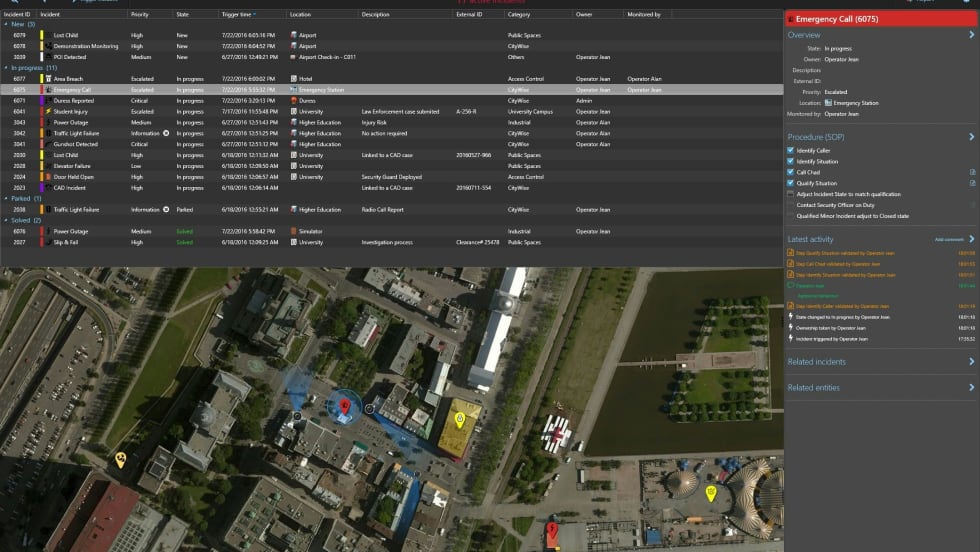Expand the Related incidents section
This screenshot has width=980, height=552.
tap(971, 362)
